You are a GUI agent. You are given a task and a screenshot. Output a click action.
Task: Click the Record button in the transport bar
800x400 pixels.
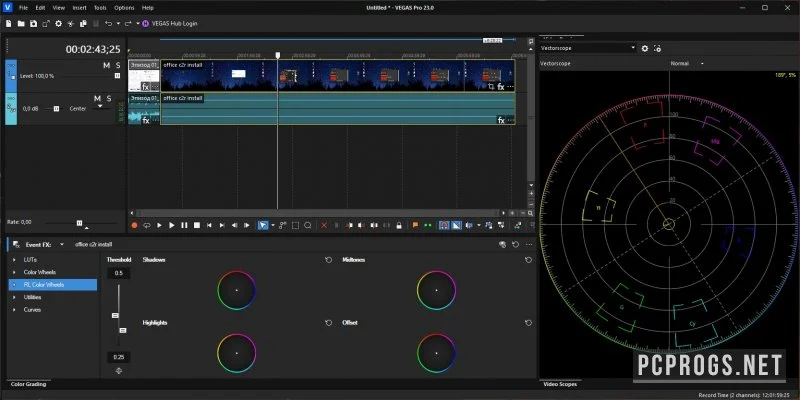[x=134, y=225]
